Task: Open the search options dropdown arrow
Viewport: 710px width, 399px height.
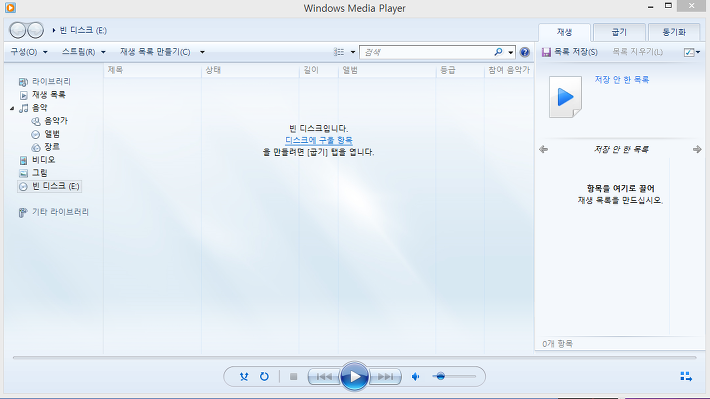Action: tap(511, 52)
